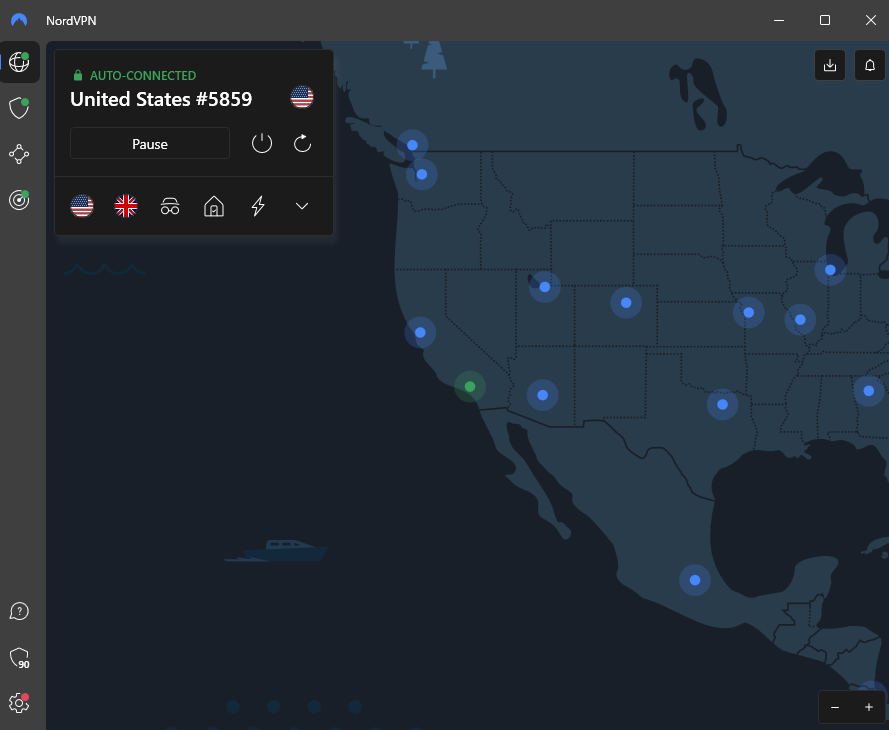Click the Pause button

(x=150, y=144)
